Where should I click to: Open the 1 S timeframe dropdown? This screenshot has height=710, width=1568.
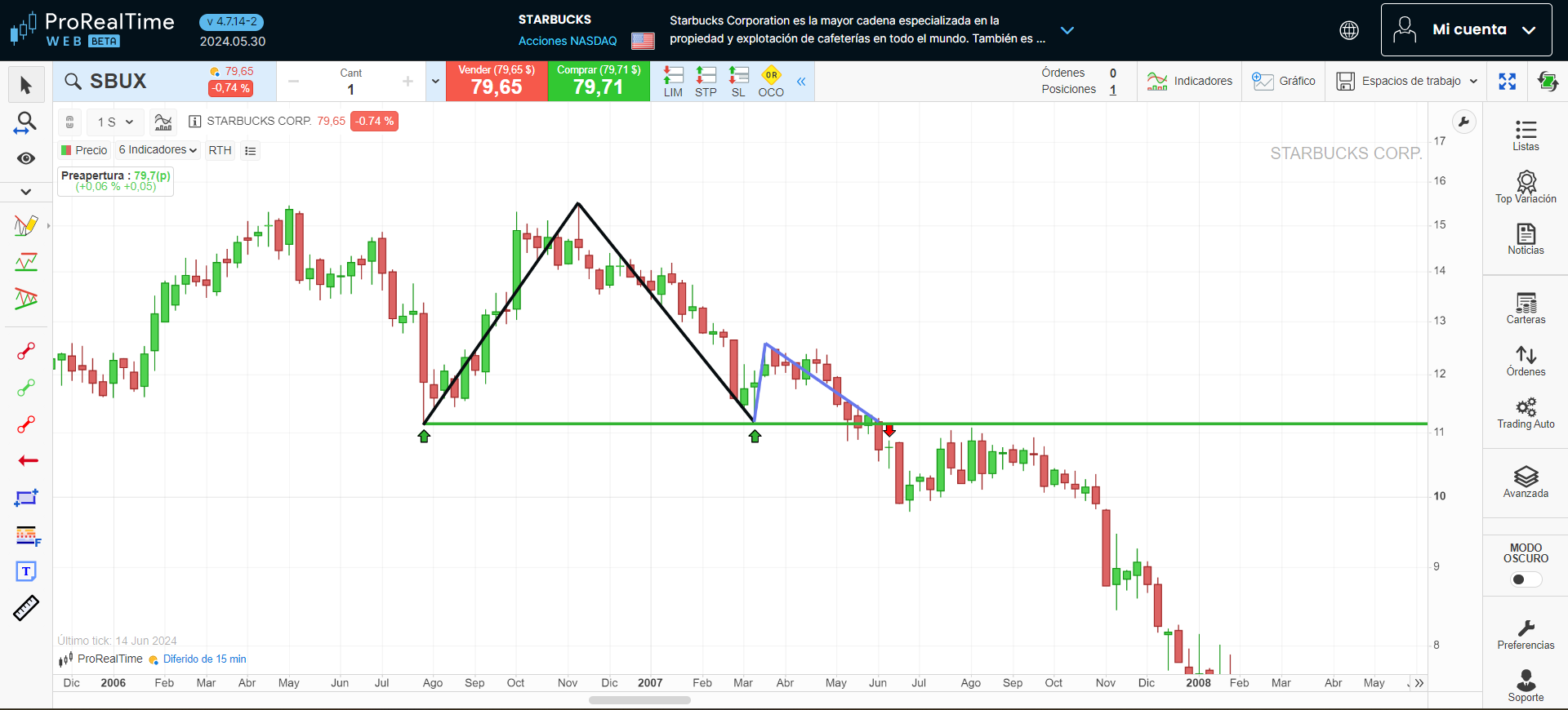pos(115,122)
